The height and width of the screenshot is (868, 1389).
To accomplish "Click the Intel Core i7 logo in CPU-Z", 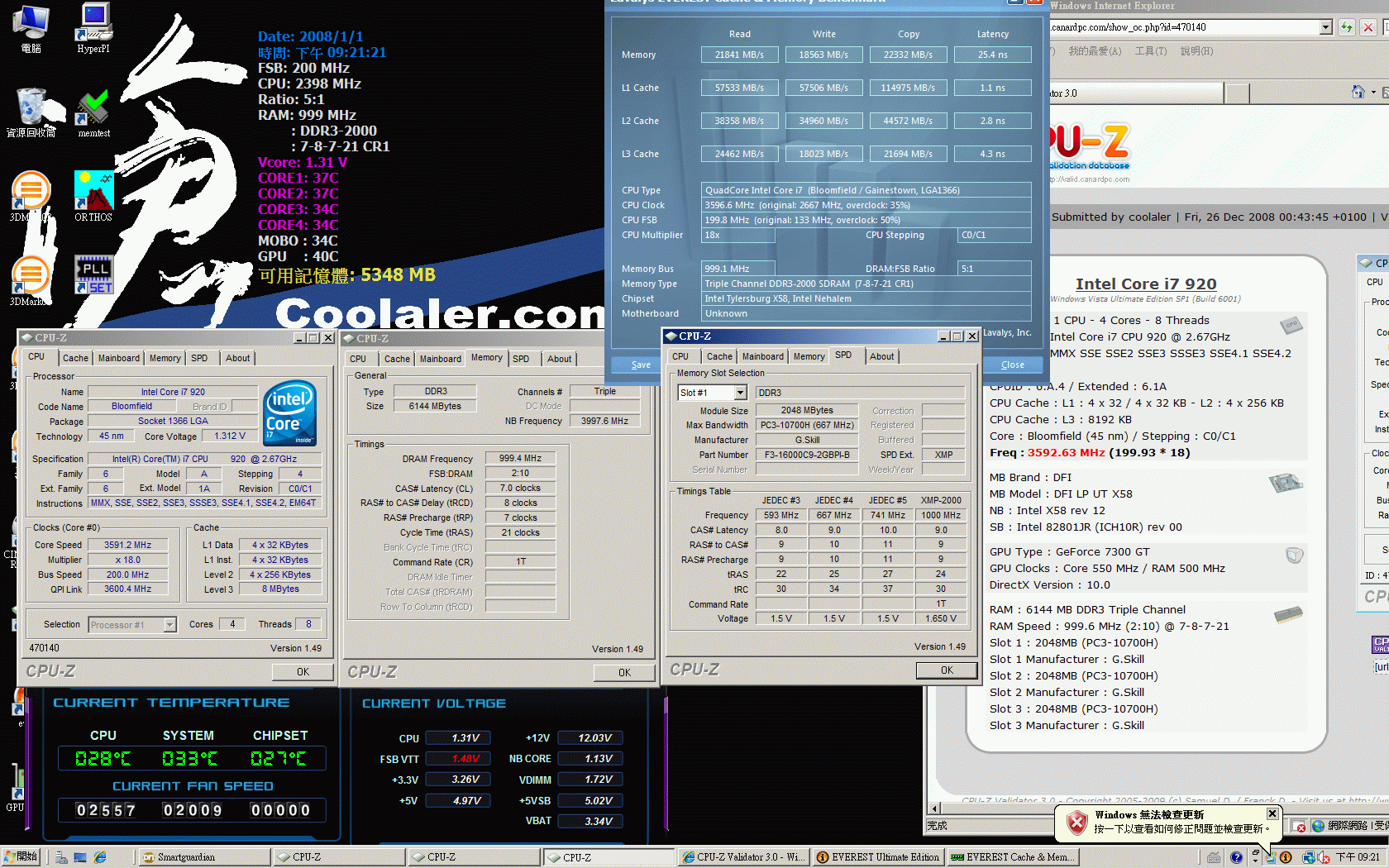I will [289, 413].
